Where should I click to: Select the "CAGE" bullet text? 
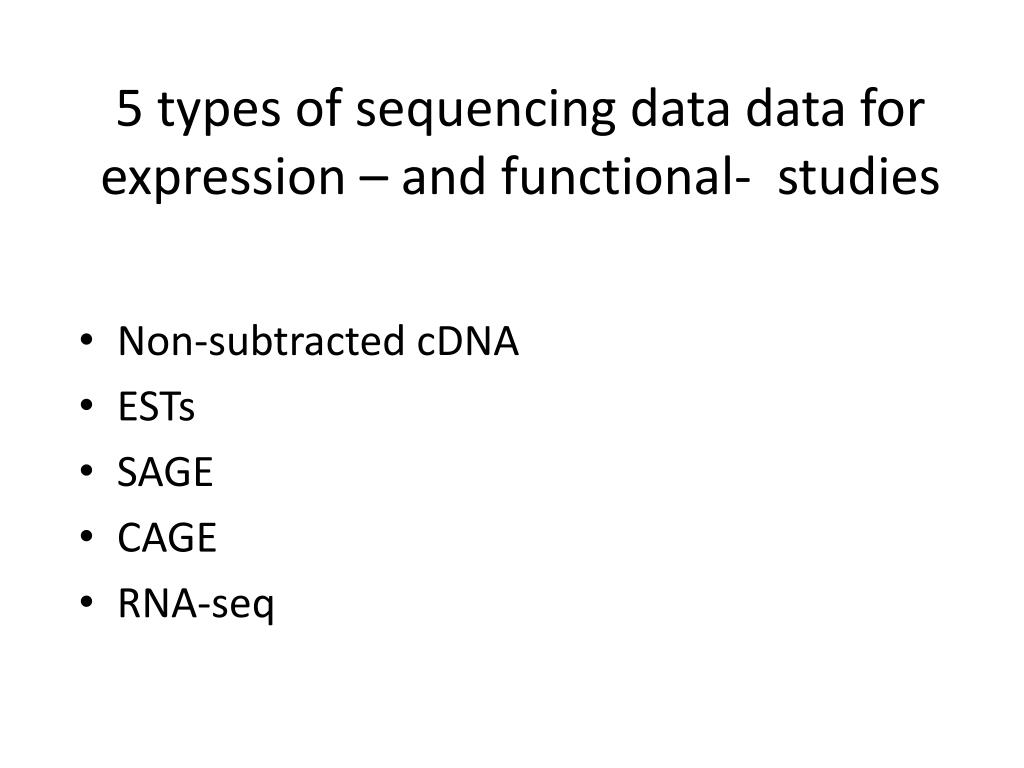[x=167, y=537]
